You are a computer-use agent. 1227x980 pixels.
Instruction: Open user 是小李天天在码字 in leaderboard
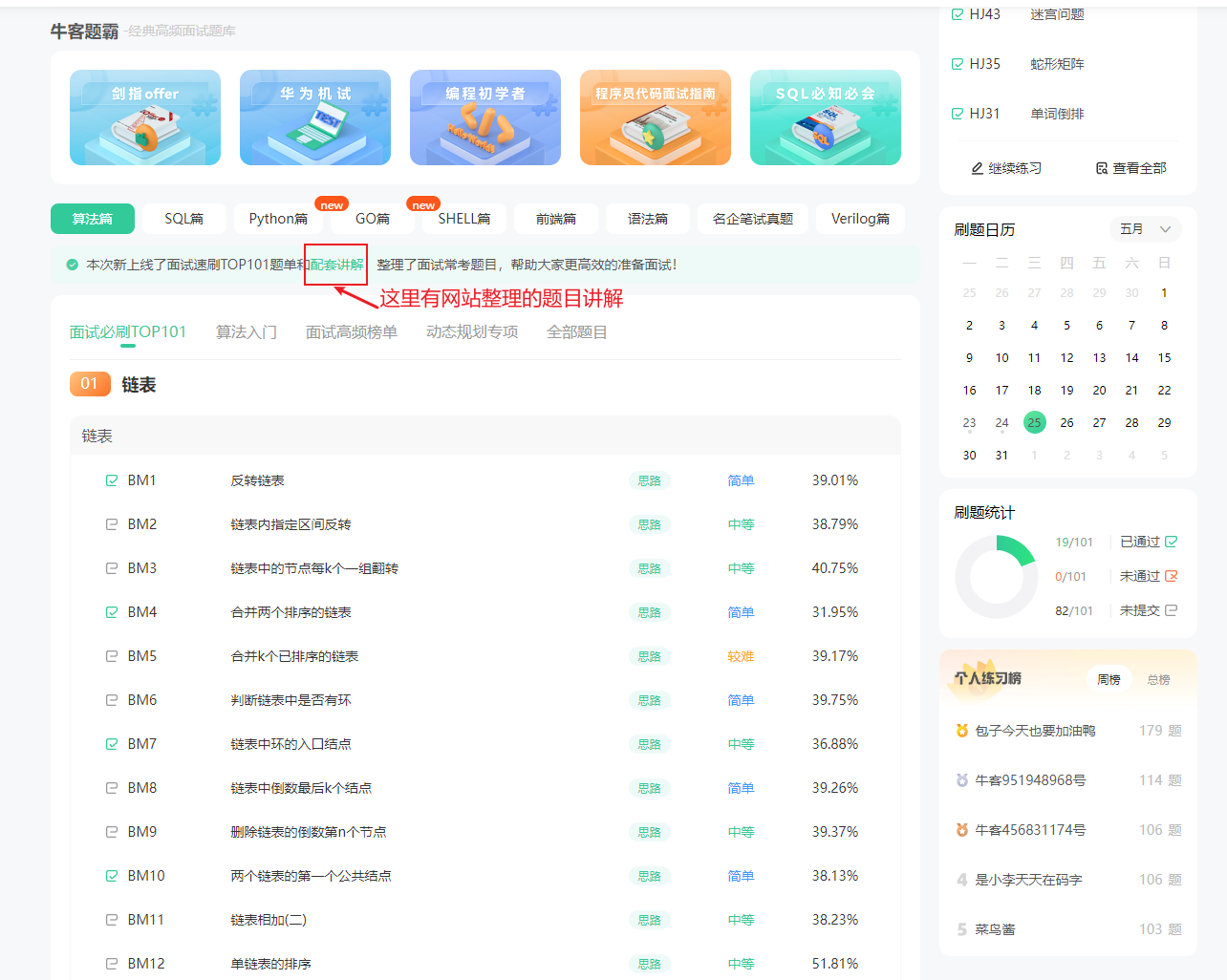(1028, 880)
